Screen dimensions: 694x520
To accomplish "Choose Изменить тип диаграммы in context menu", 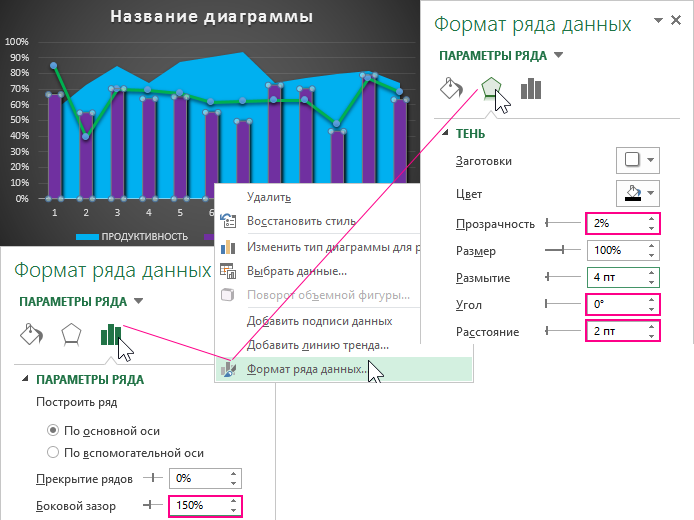I will tap(333, 247).
